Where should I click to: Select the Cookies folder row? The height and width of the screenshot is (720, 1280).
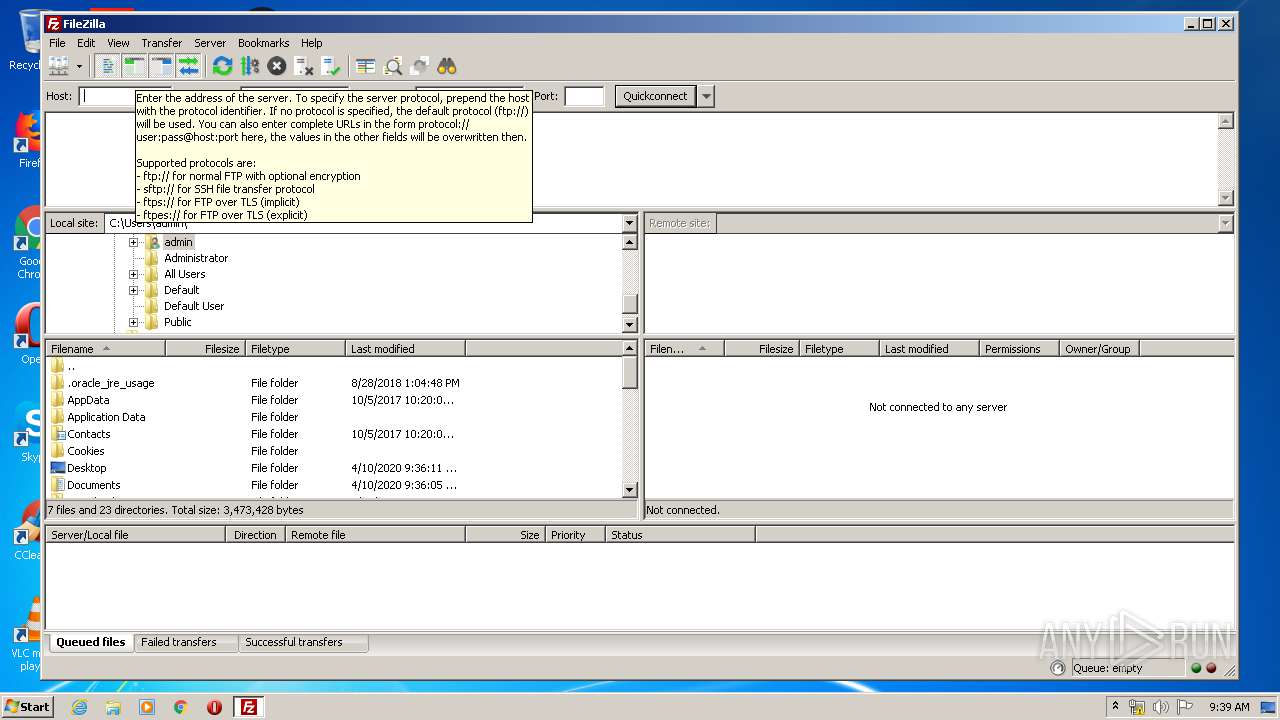tap(334, 451)
